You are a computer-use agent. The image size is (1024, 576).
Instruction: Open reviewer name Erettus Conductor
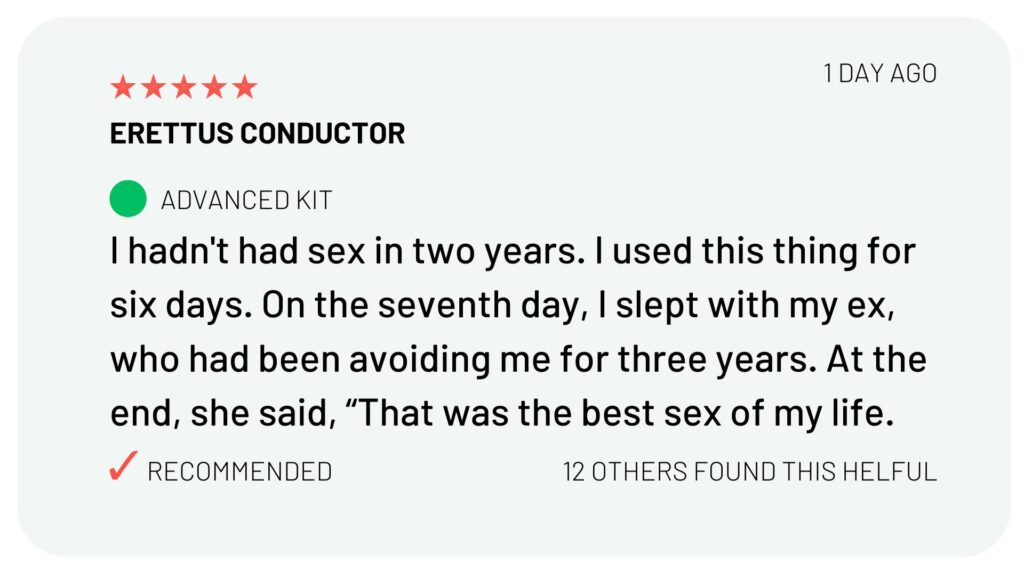(257, 133)
